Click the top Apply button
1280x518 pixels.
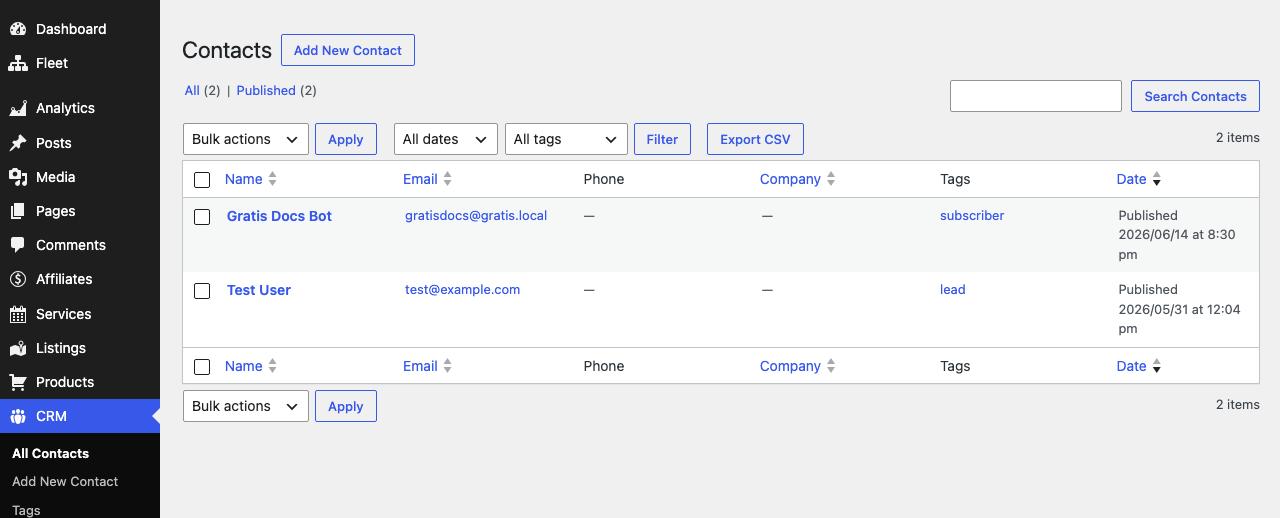tap(346, 139)
